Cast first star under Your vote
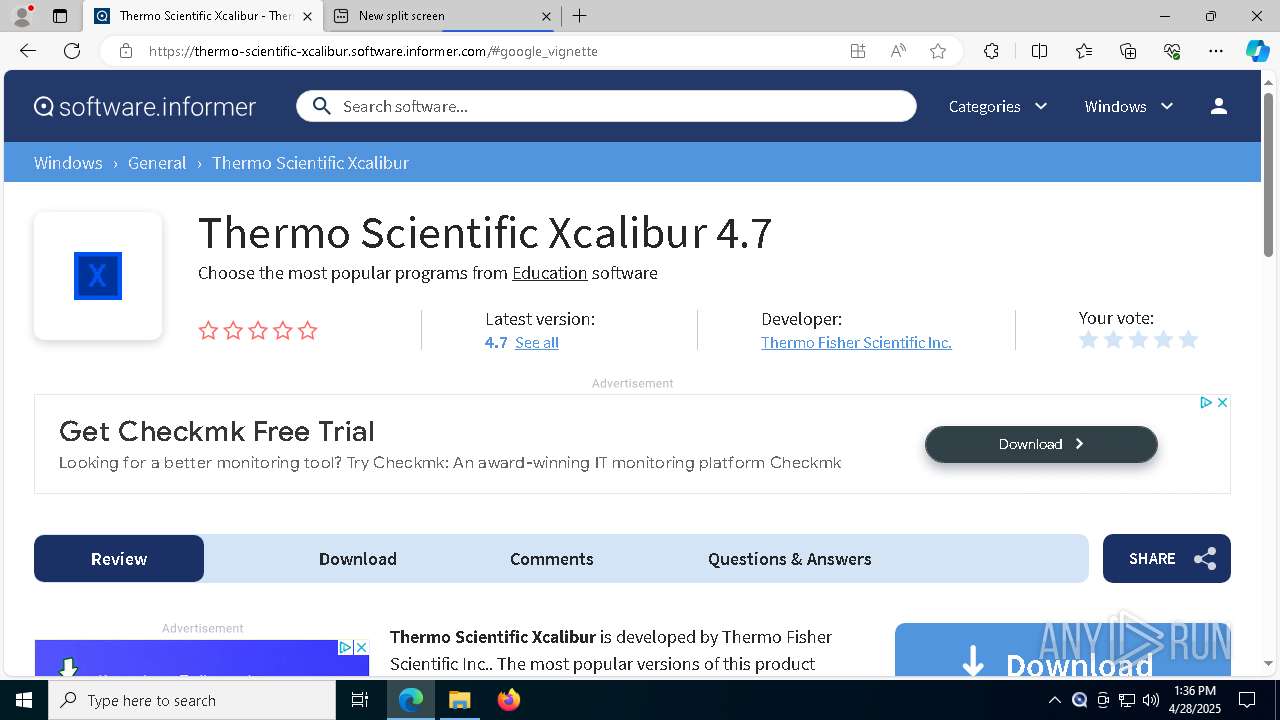The width and height of the screenshot is (1280, 720). click(1089, 340)
